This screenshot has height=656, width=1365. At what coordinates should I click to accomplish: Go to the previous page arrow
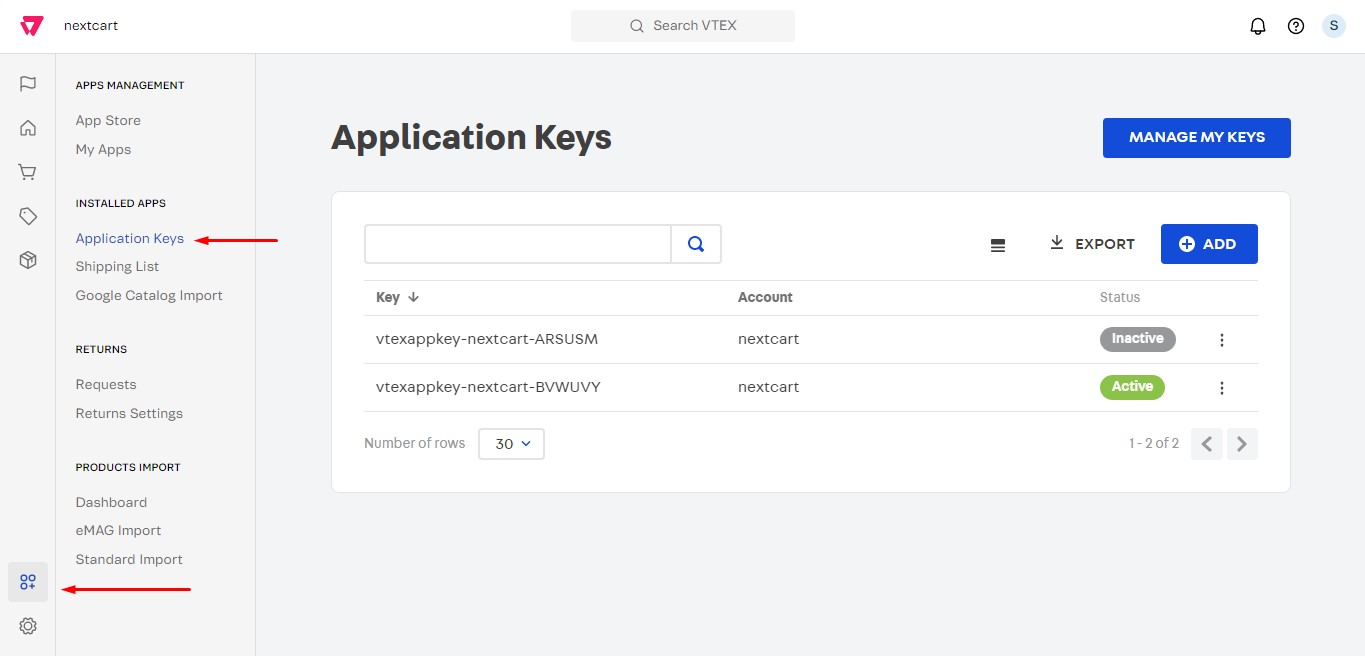[x=1207, y=444]
